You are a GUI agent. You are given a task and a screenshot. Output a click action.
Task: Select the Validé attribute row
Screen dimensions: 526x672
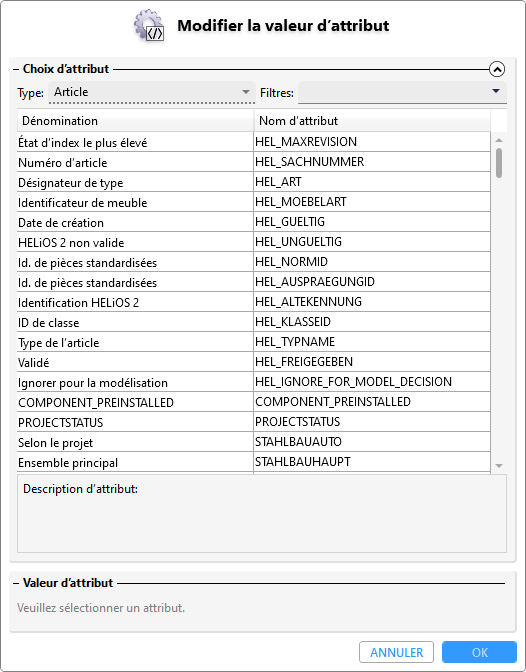[253, 362]
